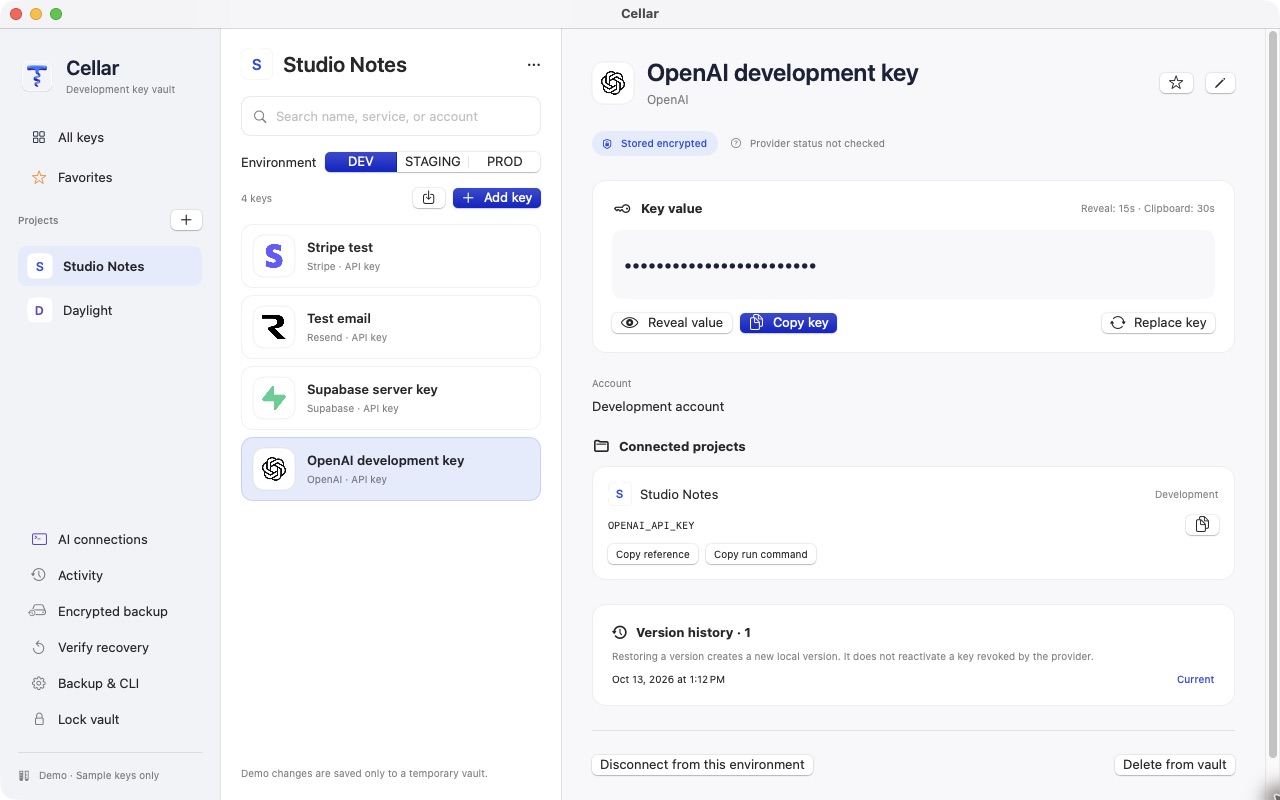Reveal the hidden key value
Screen dimensions: 1280x800
tap(672, 323)
